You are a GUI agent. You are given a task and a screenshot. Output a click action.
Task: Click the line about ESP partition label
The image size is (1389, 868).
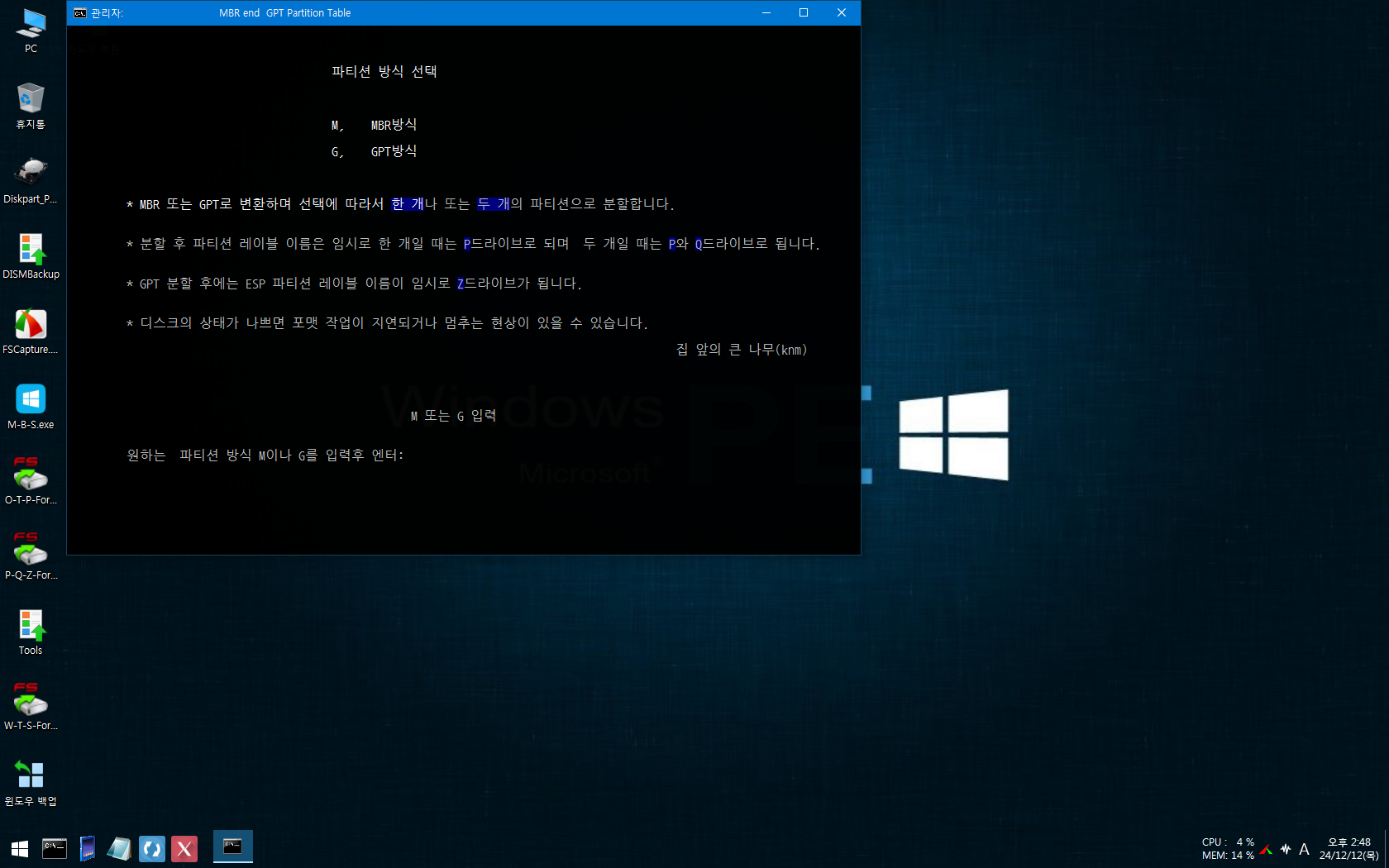point(354,284)
